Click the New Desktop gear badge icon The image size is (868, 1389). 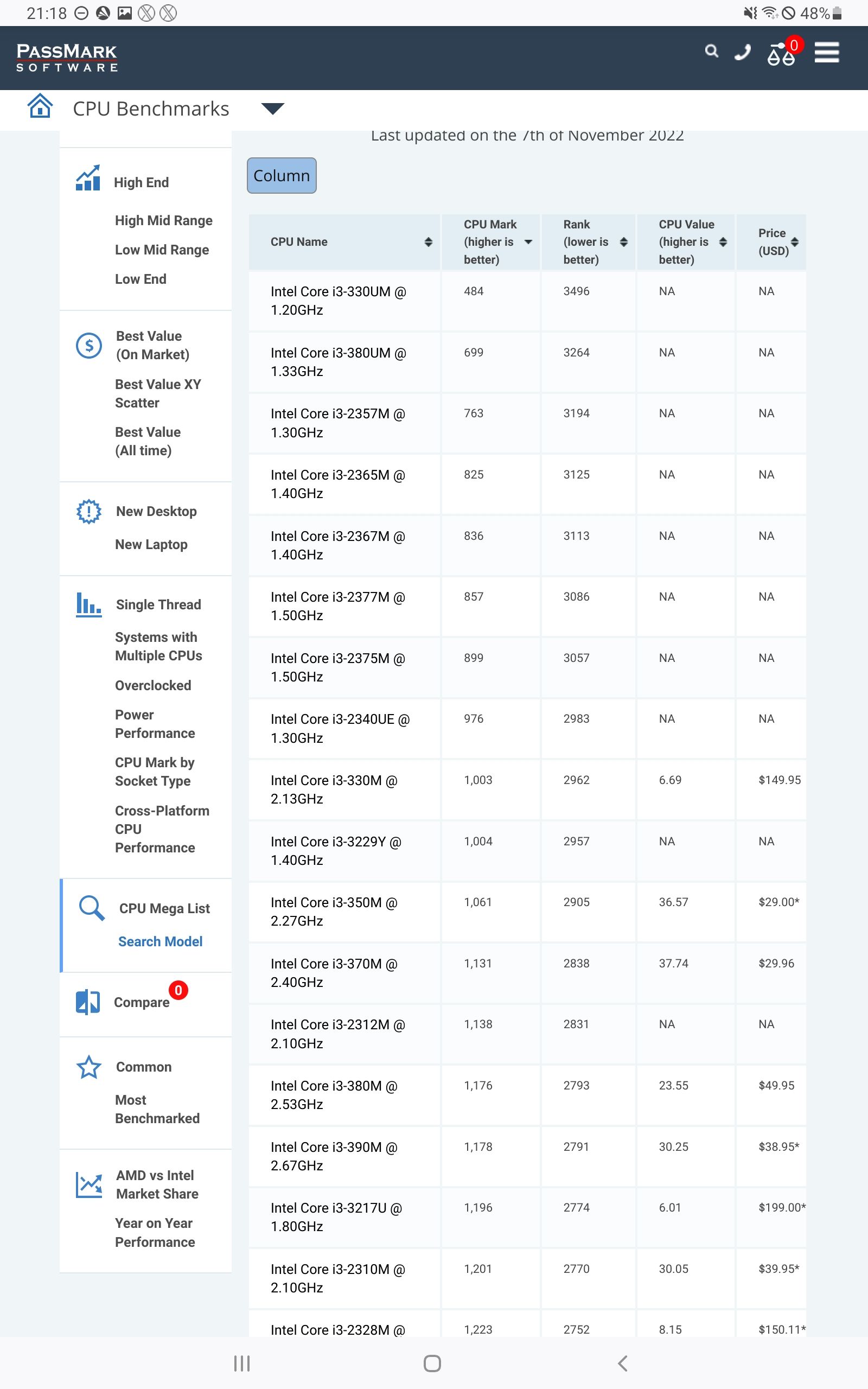tap(89, 512)
